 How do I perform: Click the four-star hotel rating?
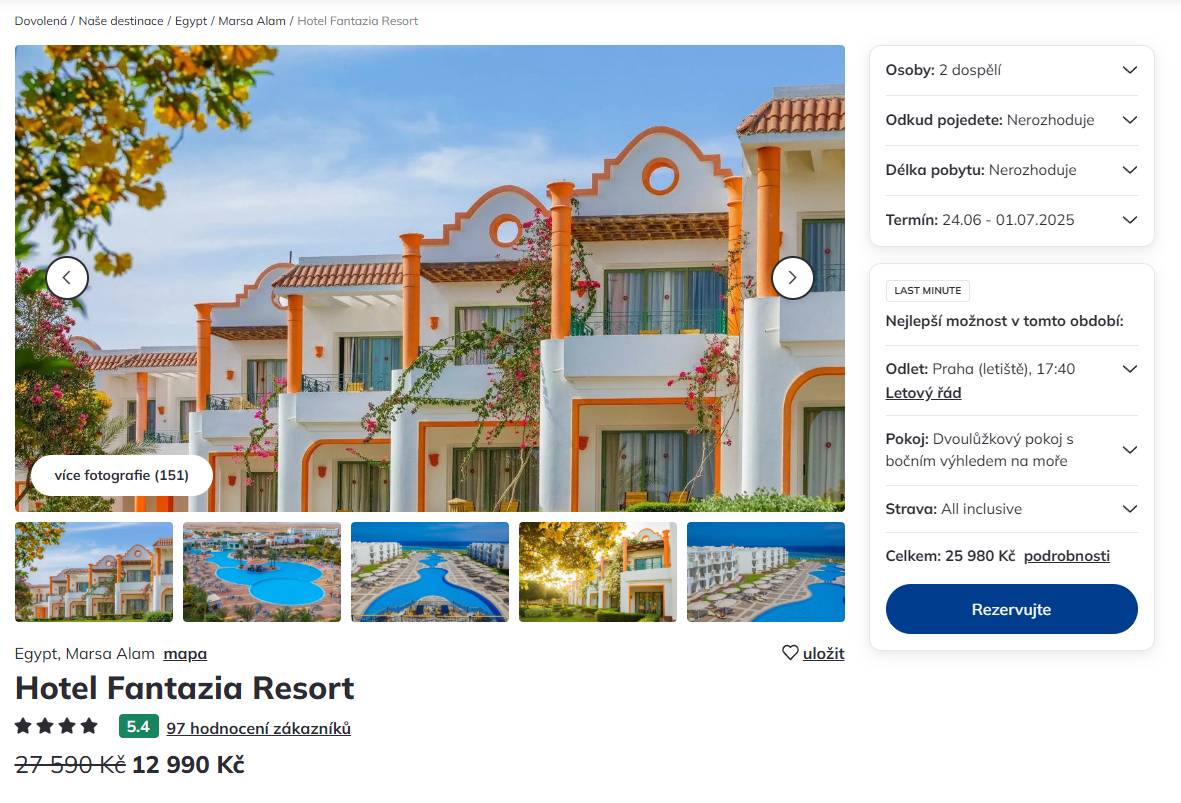click(x=56, y=726)
